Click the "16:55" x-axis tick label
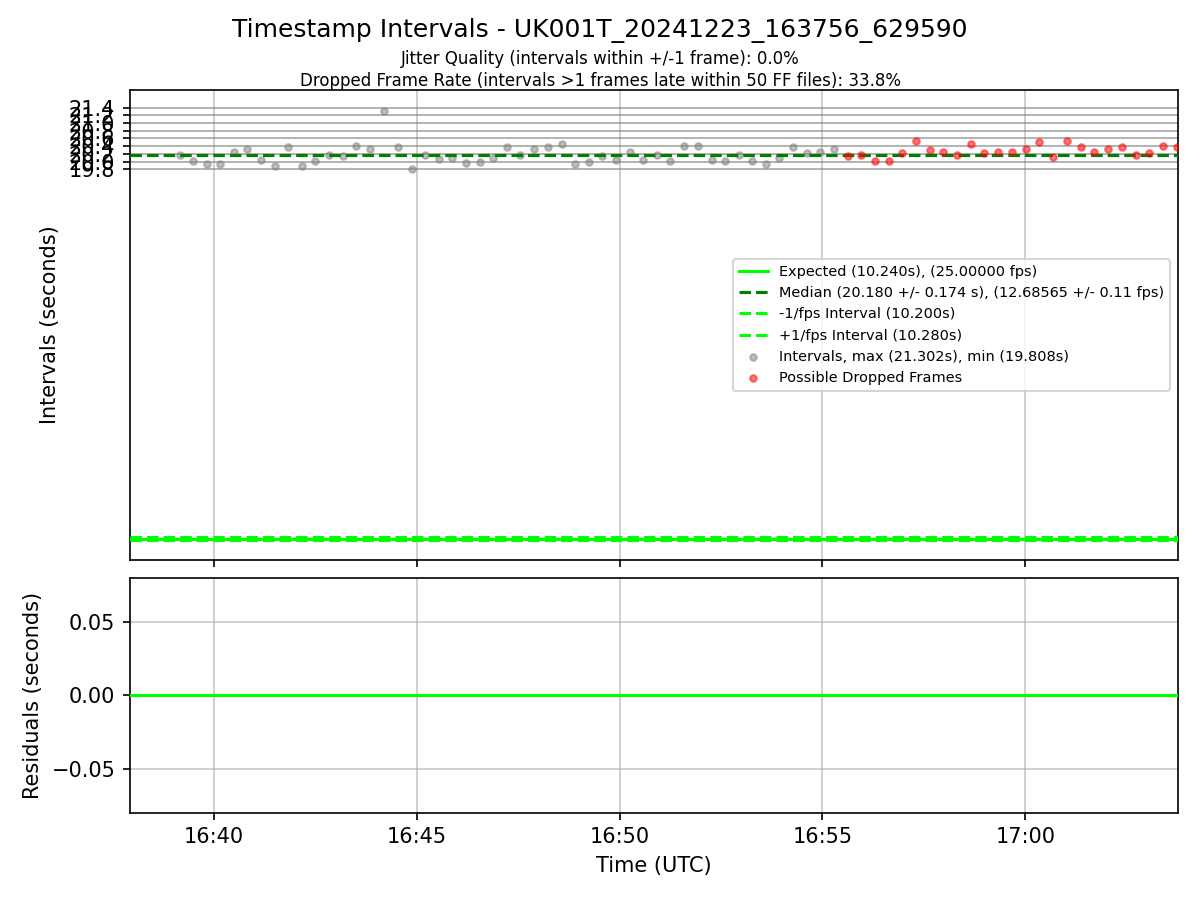 pos(822,834)
